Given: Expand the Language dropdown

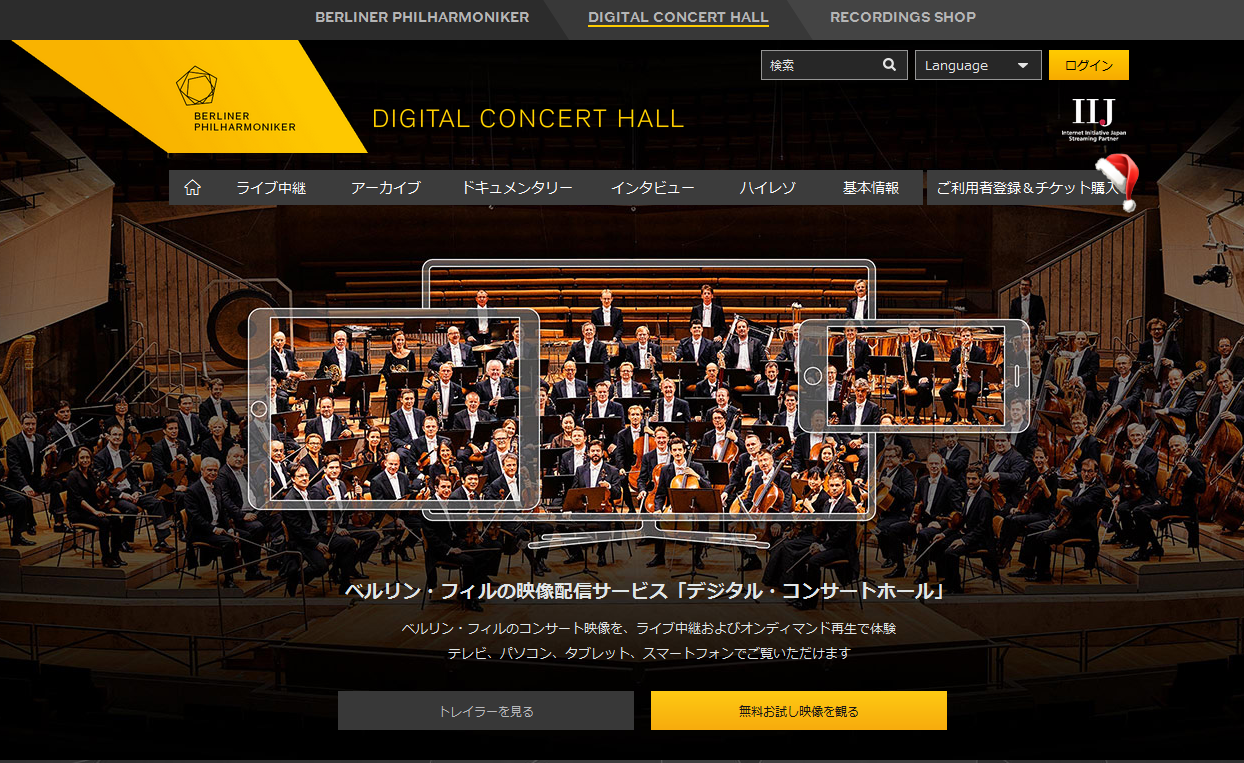Looking at the screenshot, I should point(978,65).
